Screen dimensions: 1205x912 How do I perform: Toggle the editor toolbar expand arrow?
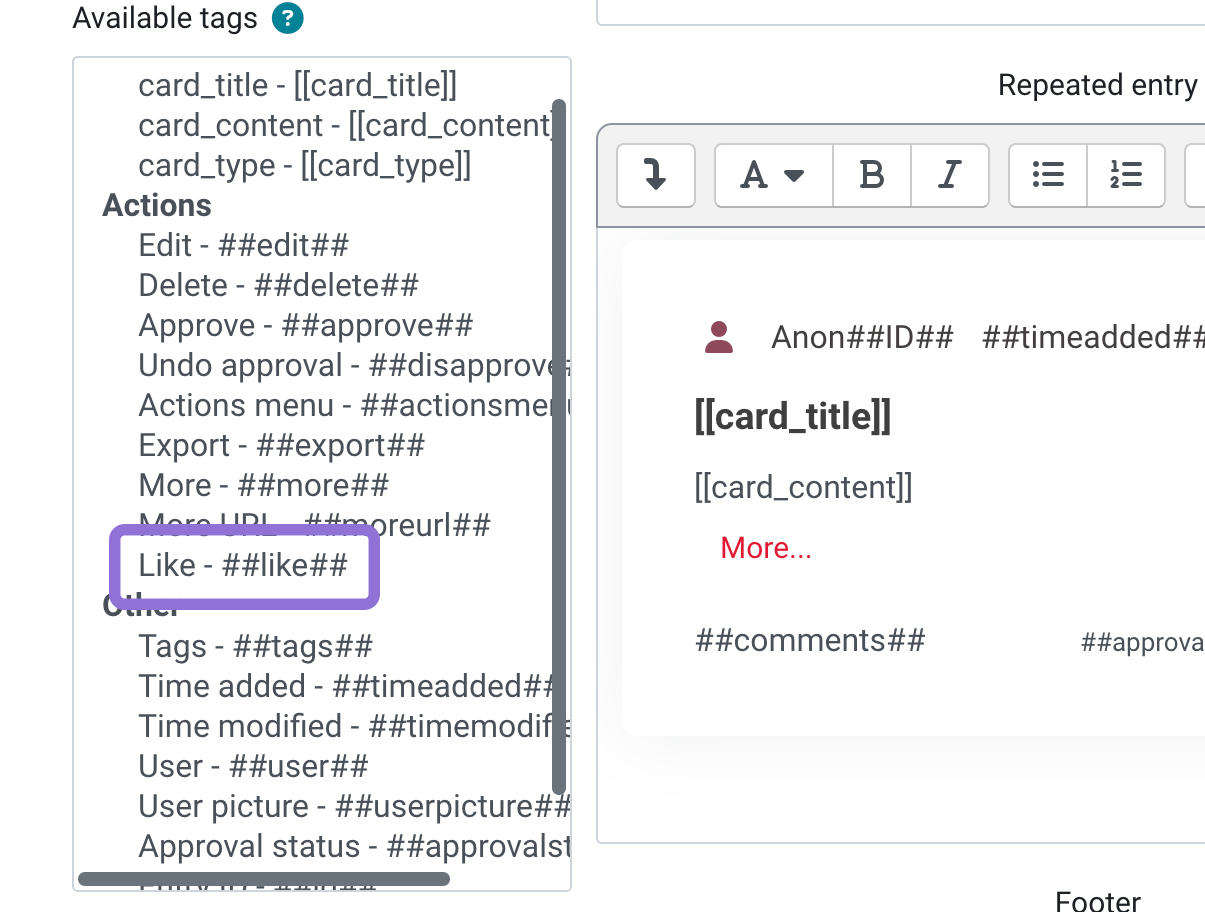coord(656,176)
